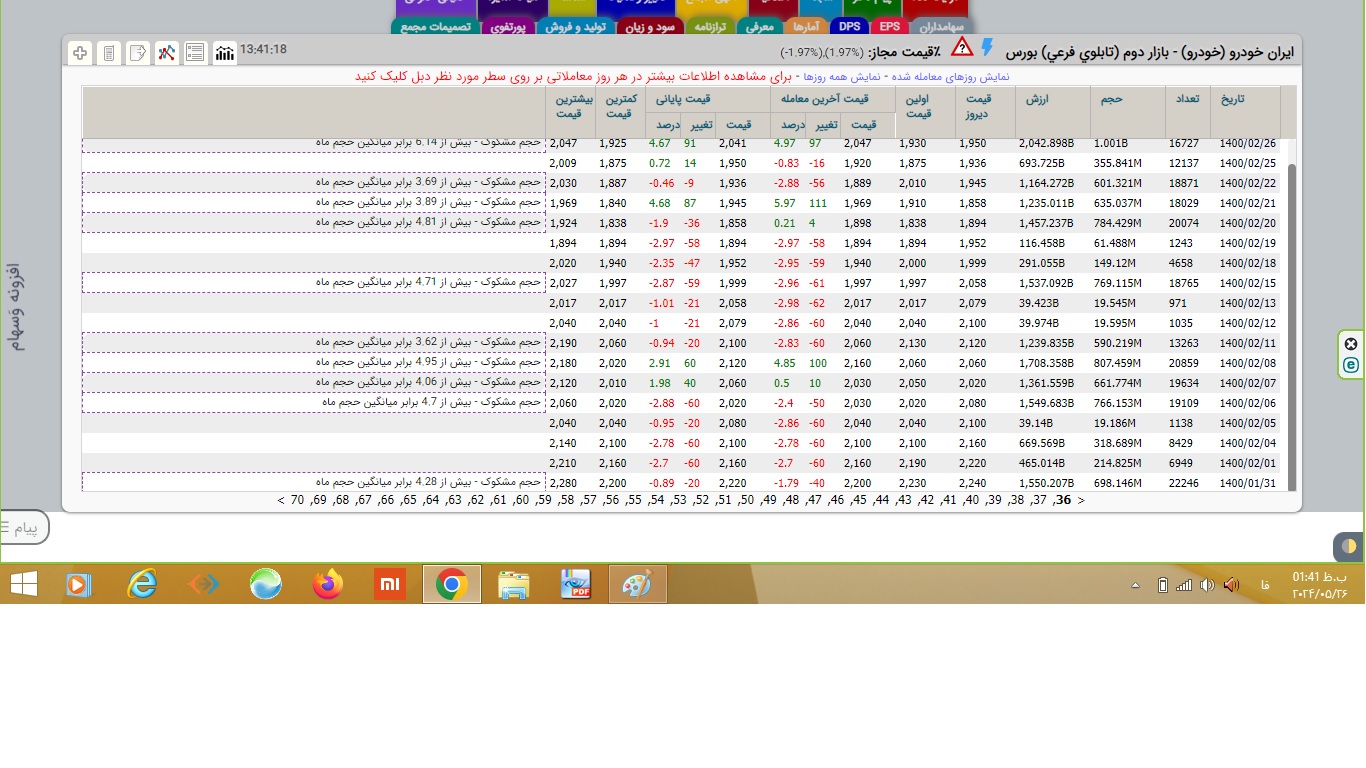Screen dimensions: 1366x768
Task: Open the ترازنامه tab
Action: tap(711, 27)
